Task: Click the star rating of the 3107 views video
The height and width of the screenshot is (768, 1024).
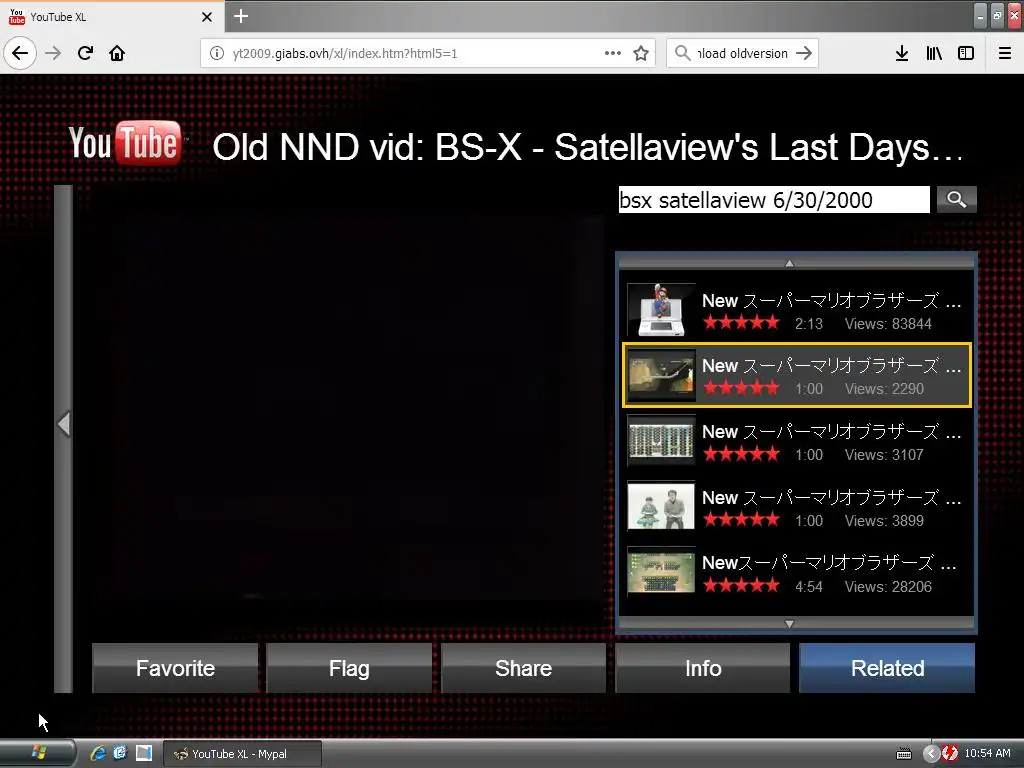Action: (x=741, y=454)
